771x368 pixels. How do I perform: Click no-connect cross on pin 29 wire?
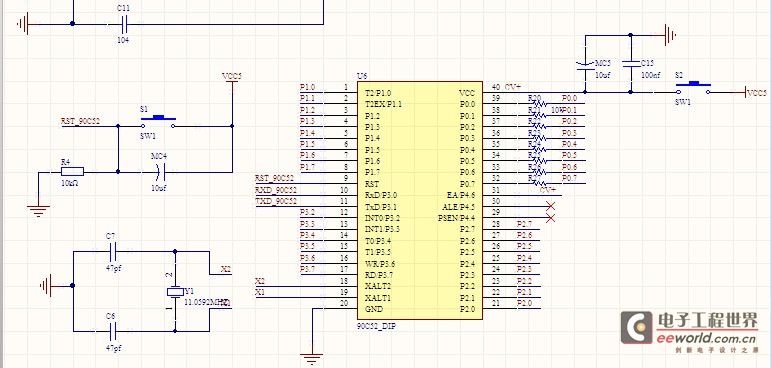coord(551,217)
